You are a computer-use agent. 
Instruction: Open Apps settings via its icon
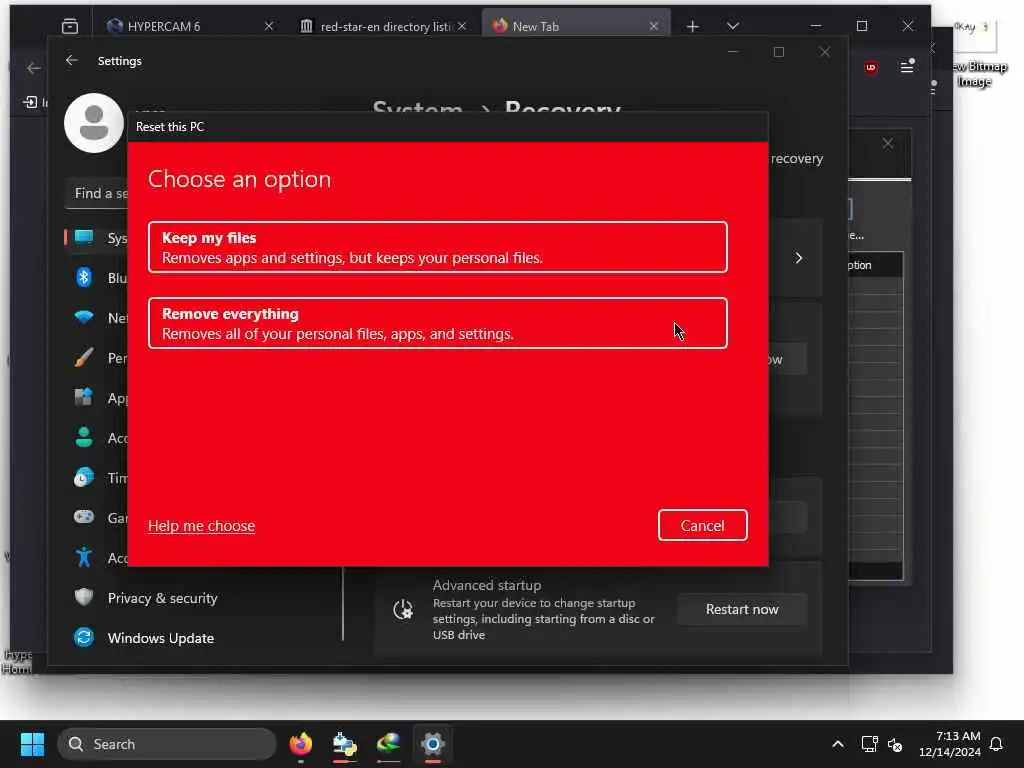coord(84,397)
